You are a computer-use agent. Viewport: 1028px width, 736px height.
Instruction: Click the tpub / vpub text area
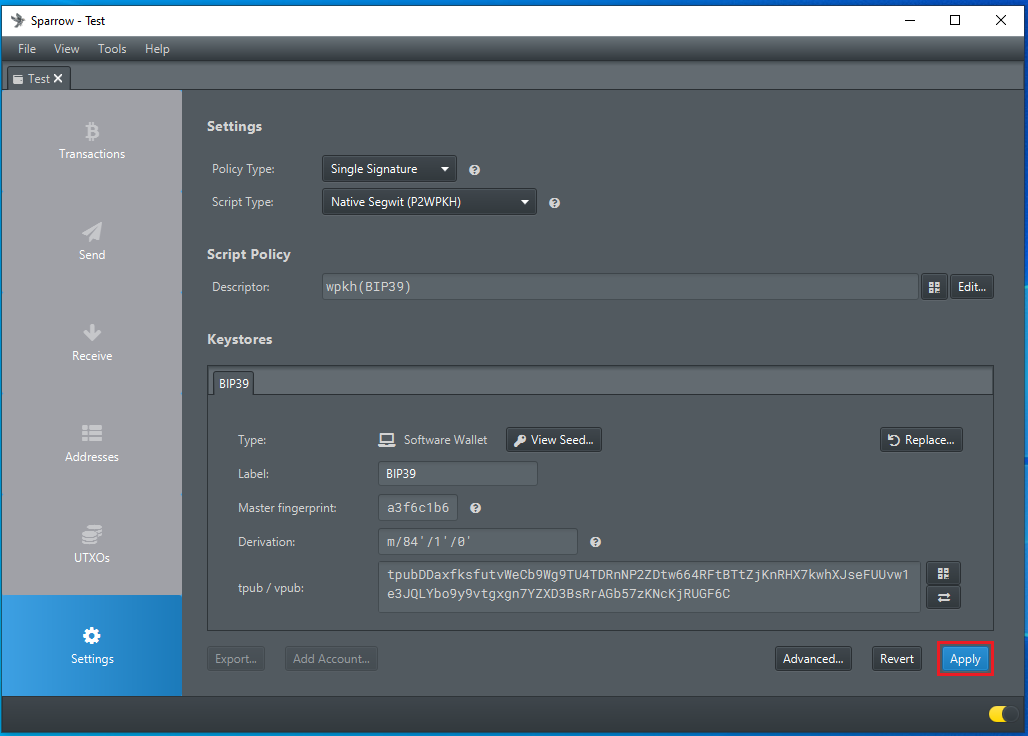(649, 587)
